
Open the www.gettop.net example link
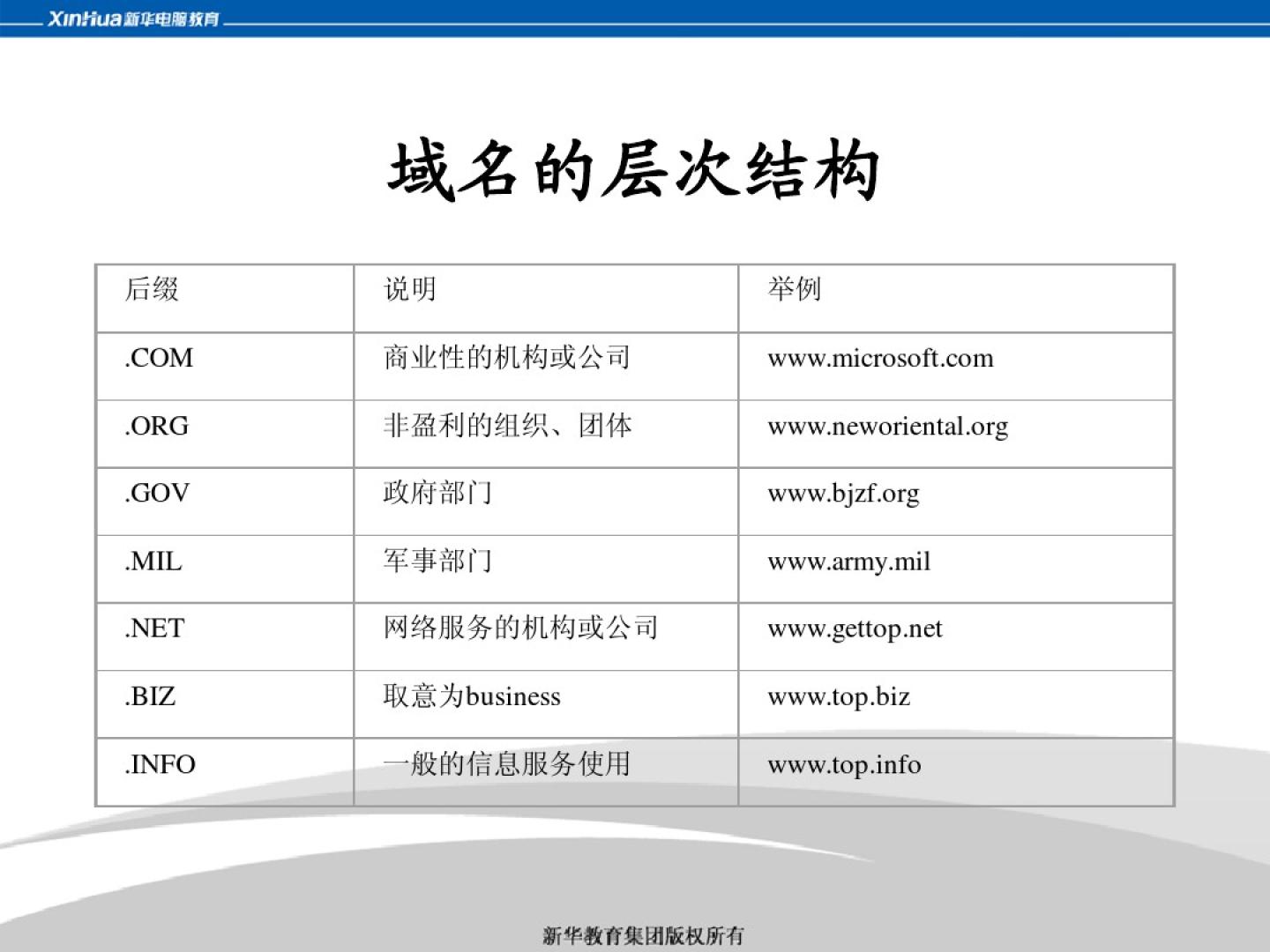(855, 628)
